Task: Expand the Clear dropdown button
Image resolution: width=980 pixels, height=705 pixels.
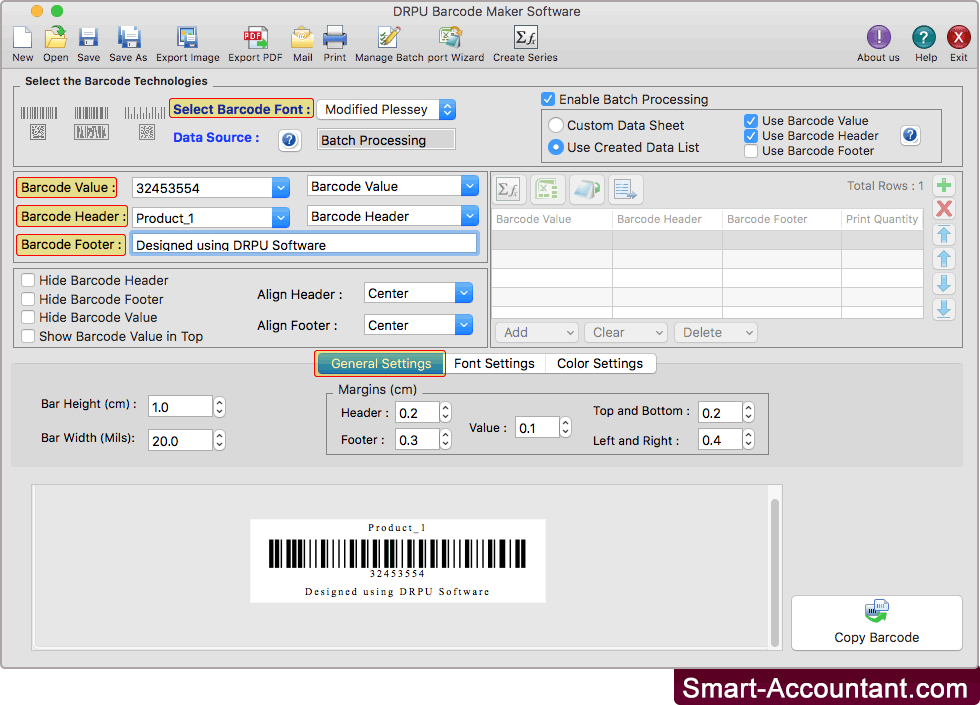Action: pos(626,332)
